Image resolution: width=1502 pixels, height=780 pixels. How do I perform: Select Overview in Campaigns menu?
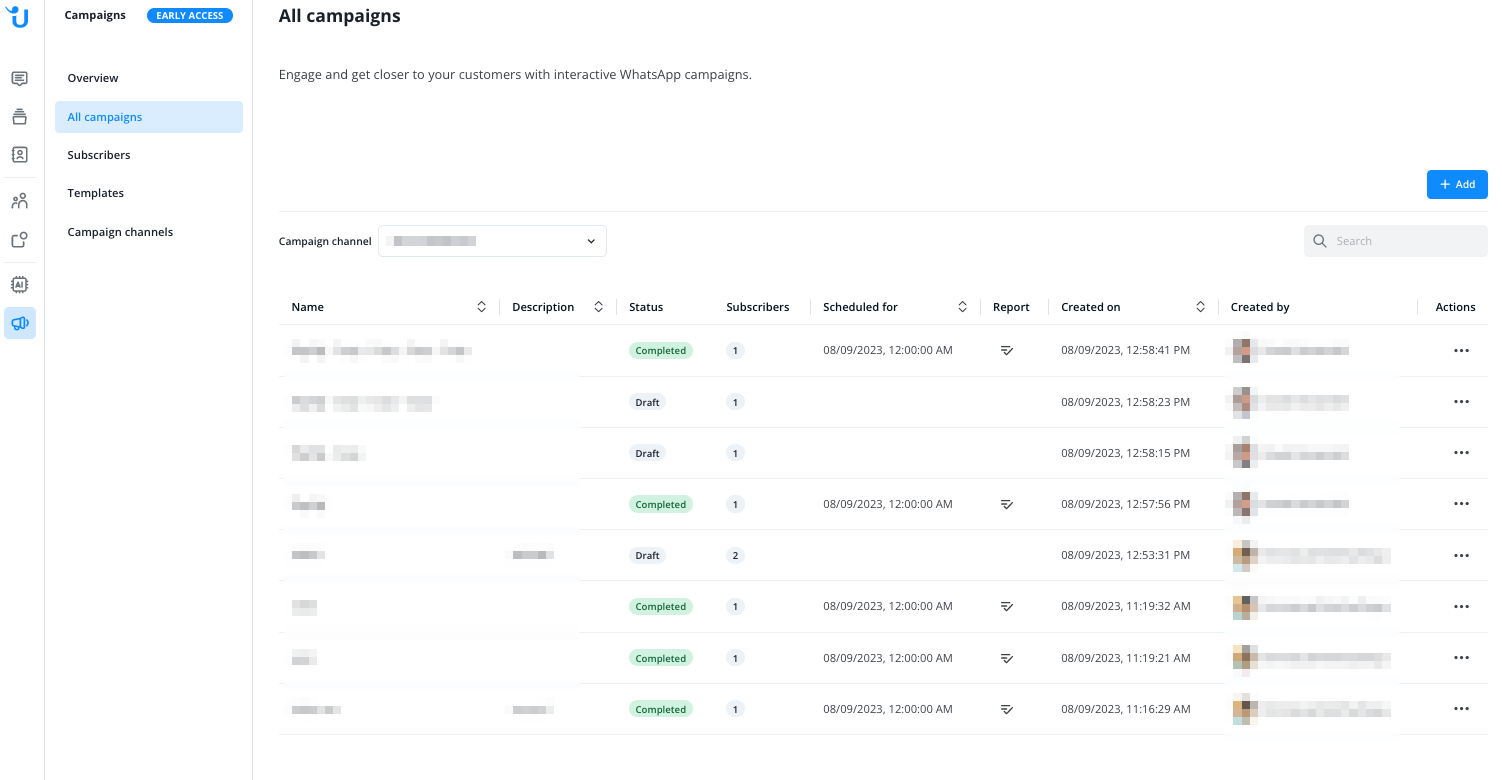93,78
